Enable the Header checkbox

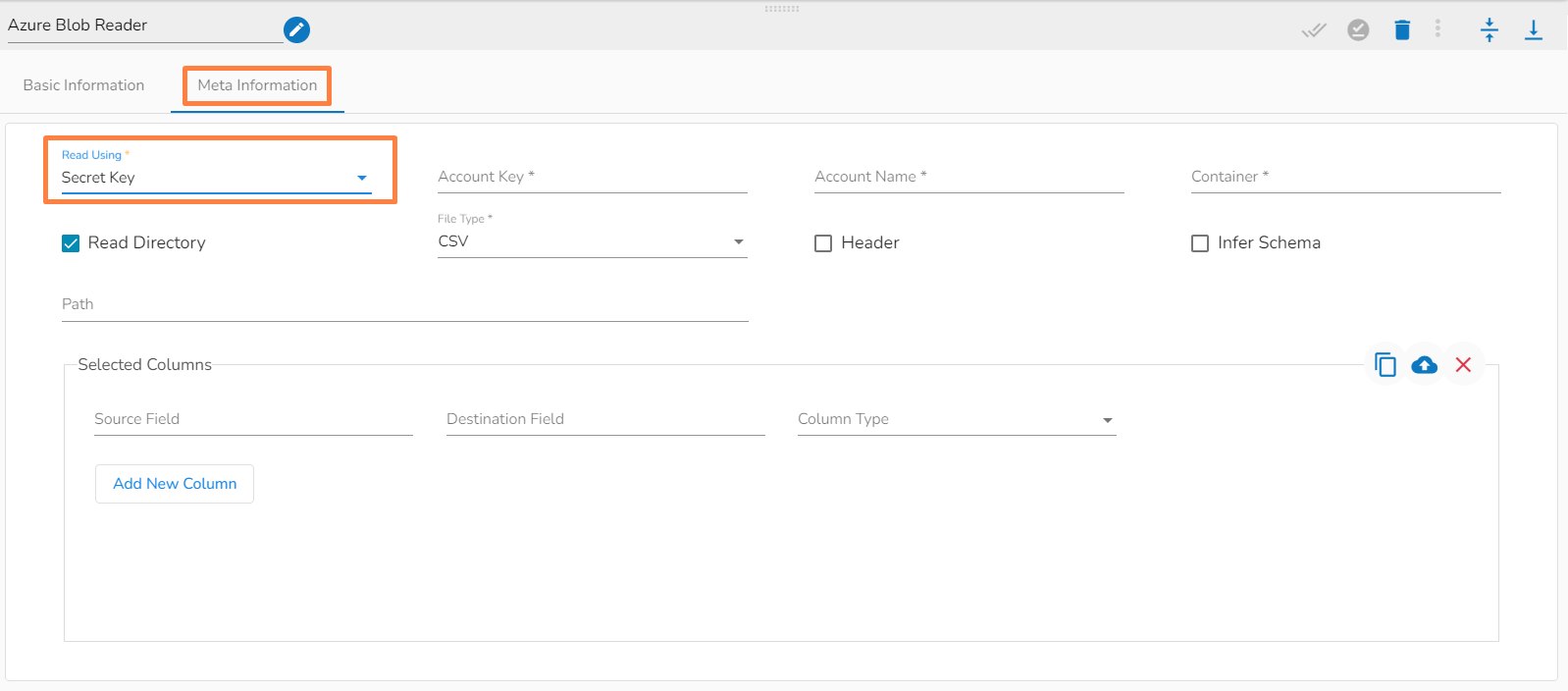(823, 243)
